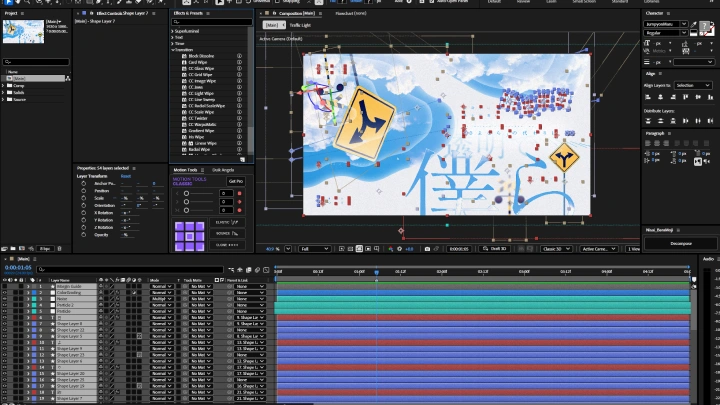Click the ELASTIC button in Motion Tools
This screenshot has height=405, width=720.
tap(227, 222)
